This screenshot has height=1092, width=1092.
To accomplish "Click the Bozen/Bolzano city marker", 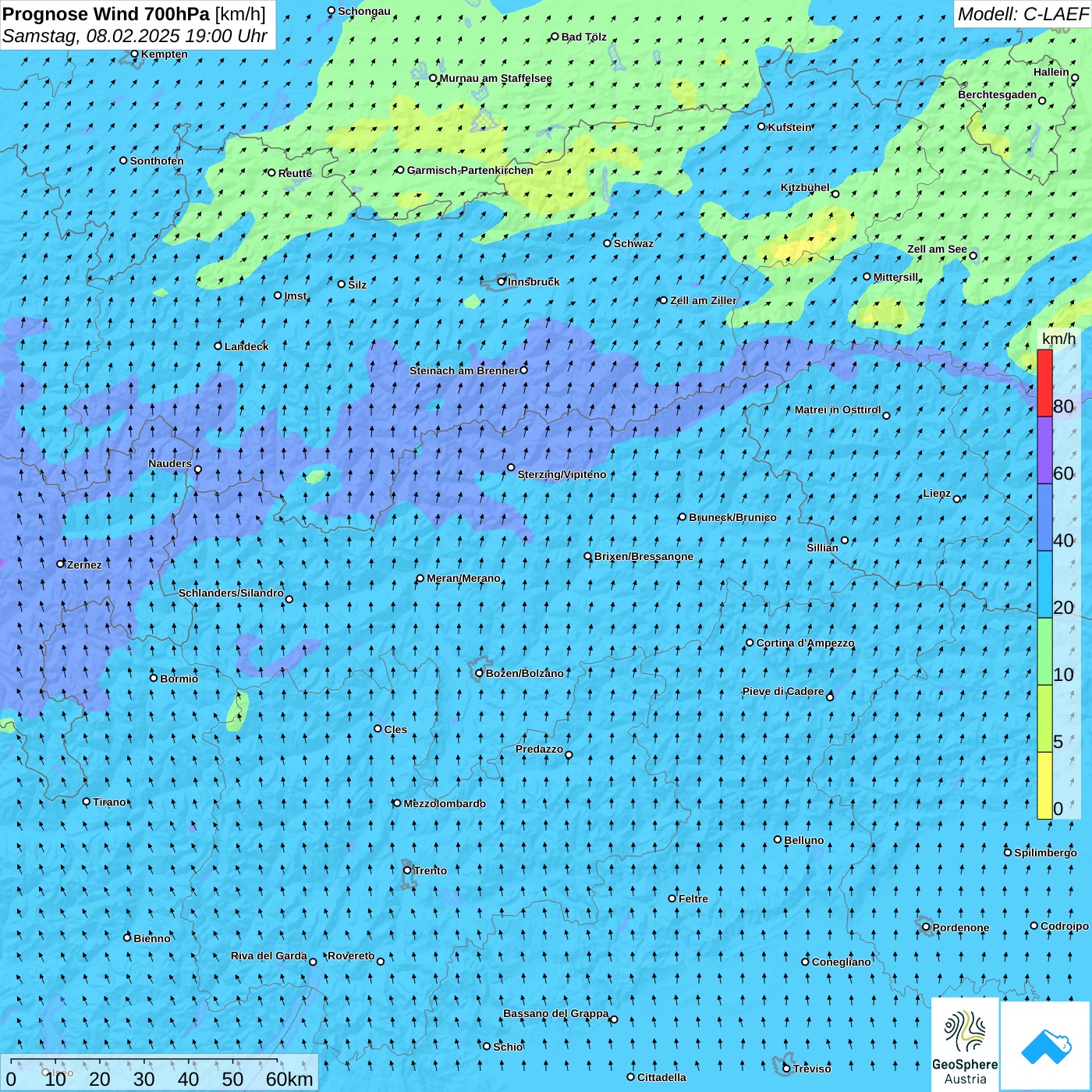I will click(x=479, y=673).
